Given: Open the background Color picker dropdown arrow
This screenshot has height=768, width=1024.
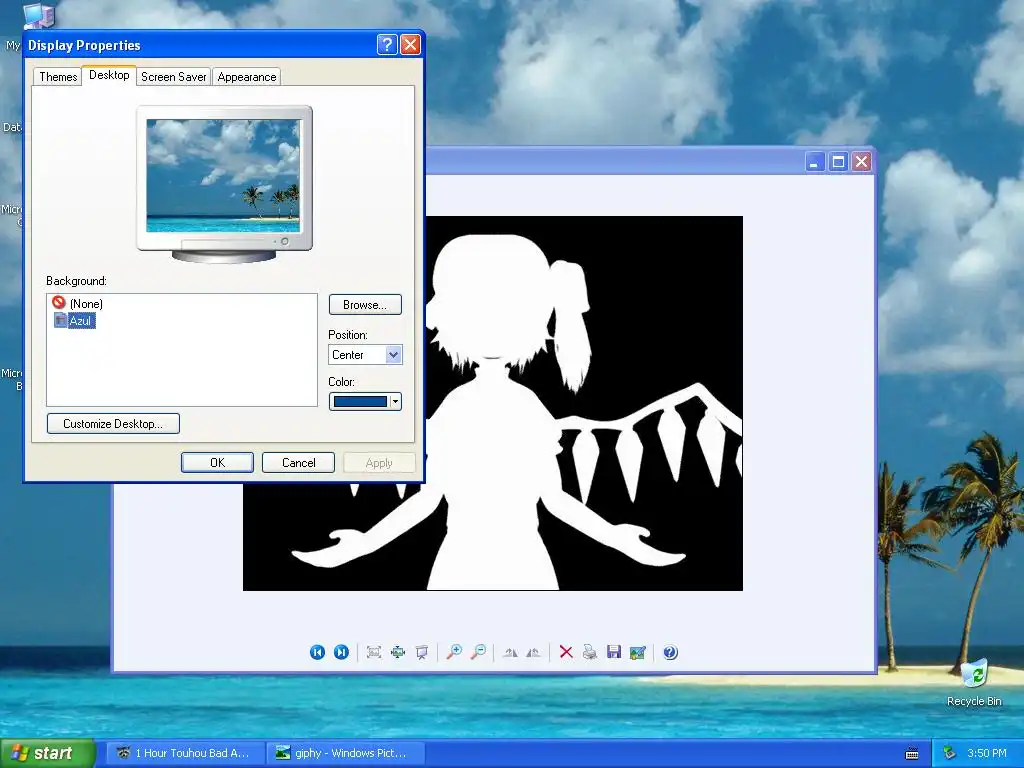Looking at the screenshot, I should (395, 402).
